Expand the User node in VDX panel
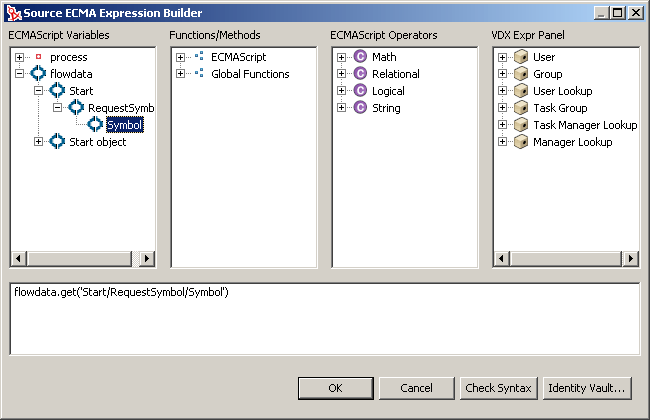This screenshot has height=420, width=650. pos(502,57)
